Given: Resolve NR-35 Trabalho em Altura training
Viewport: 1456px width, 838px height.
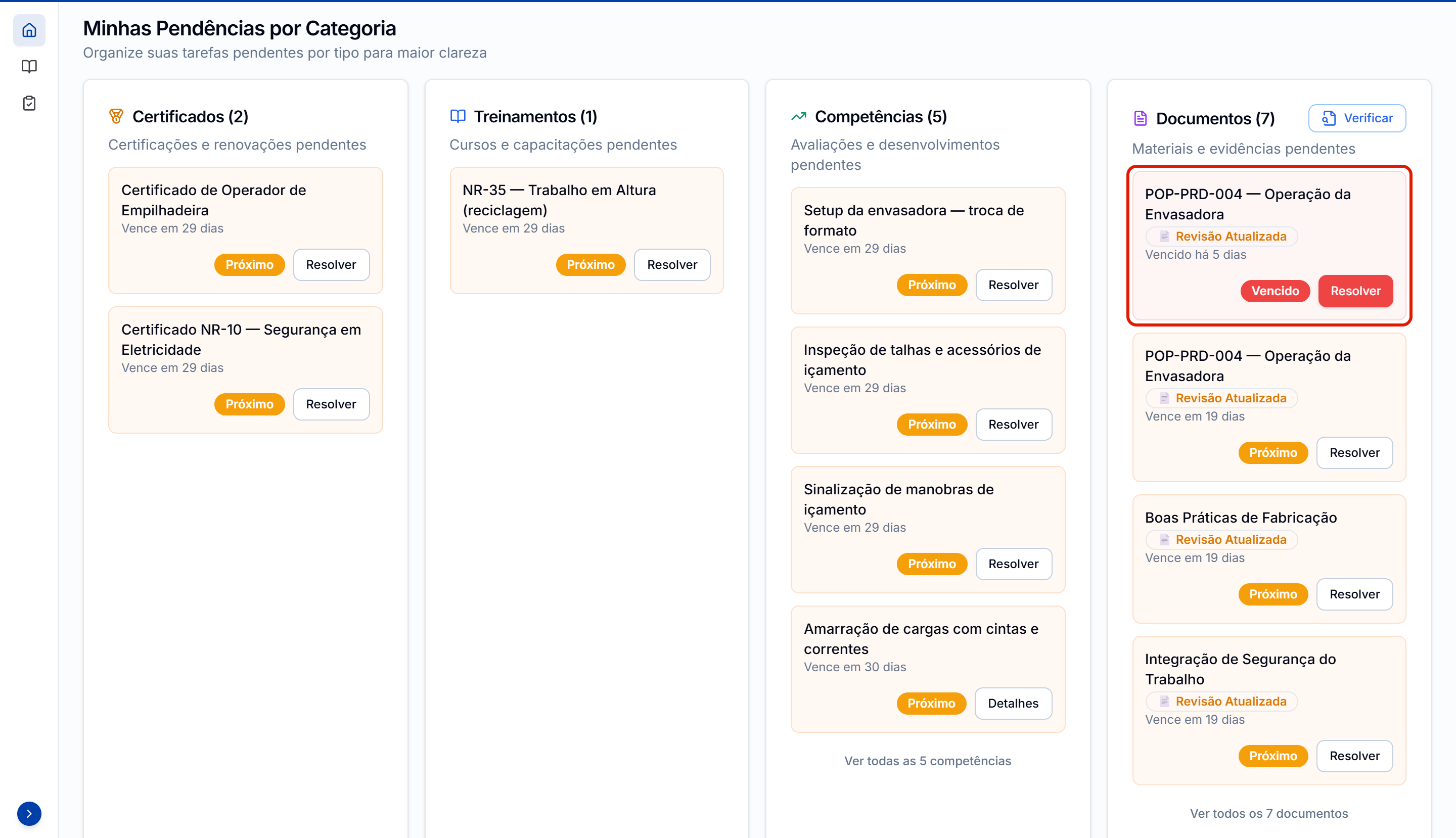Looking at the screenshot, I should pos(672,265).
